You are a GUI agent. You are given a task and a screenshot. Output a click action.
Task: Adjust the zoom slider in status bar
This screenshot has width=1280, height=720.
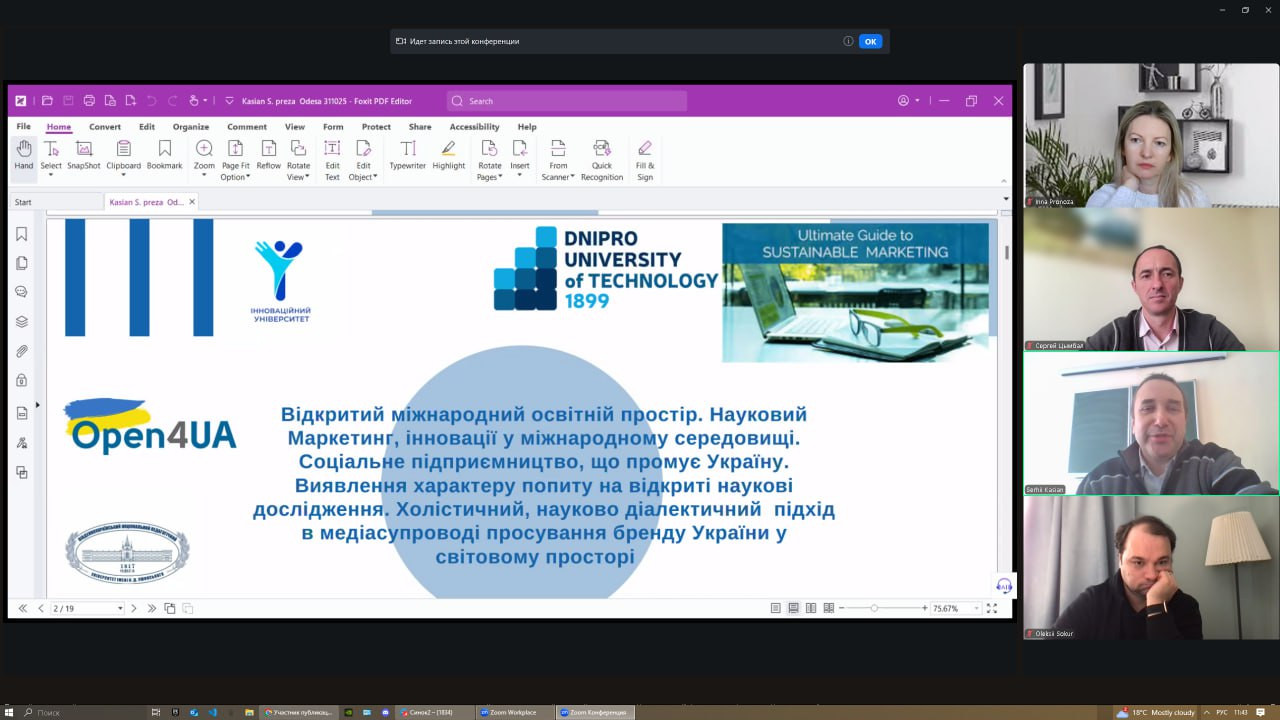tap(874, 608)
